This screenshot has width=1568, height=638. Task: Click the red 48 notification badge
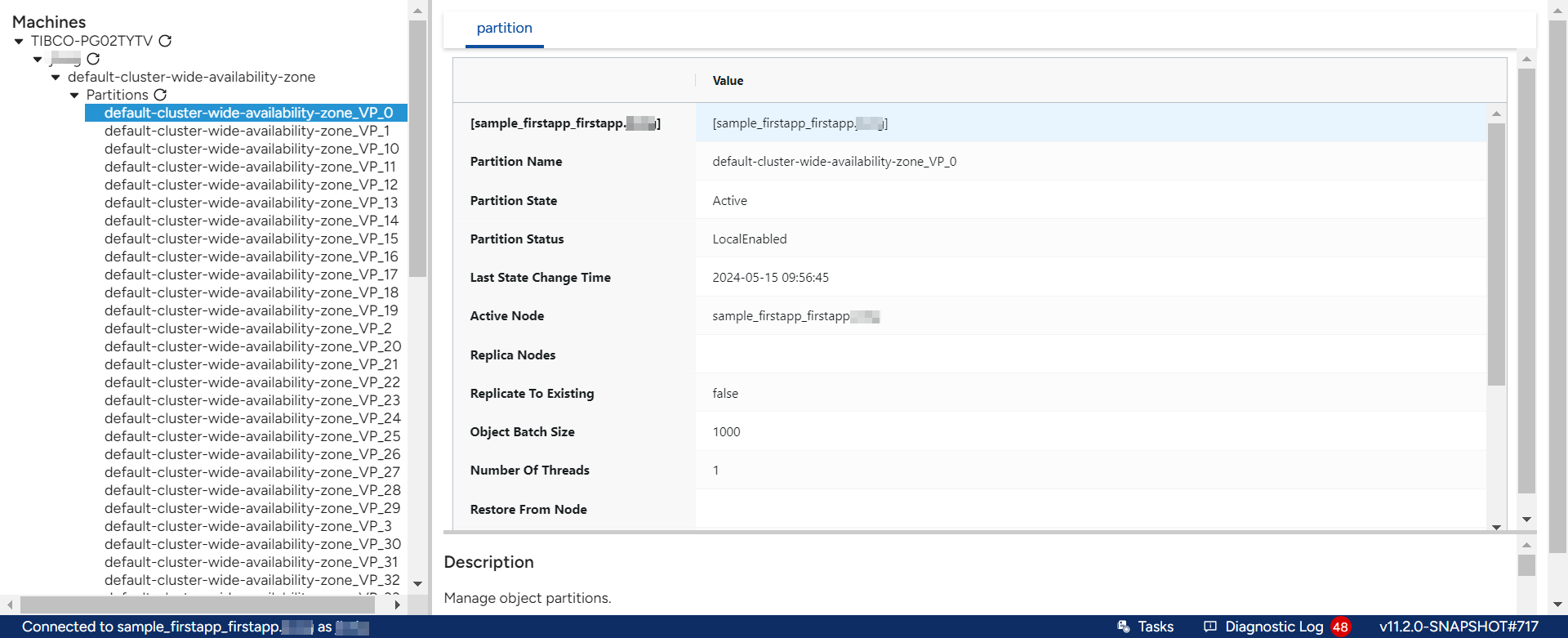point(1340,627)
